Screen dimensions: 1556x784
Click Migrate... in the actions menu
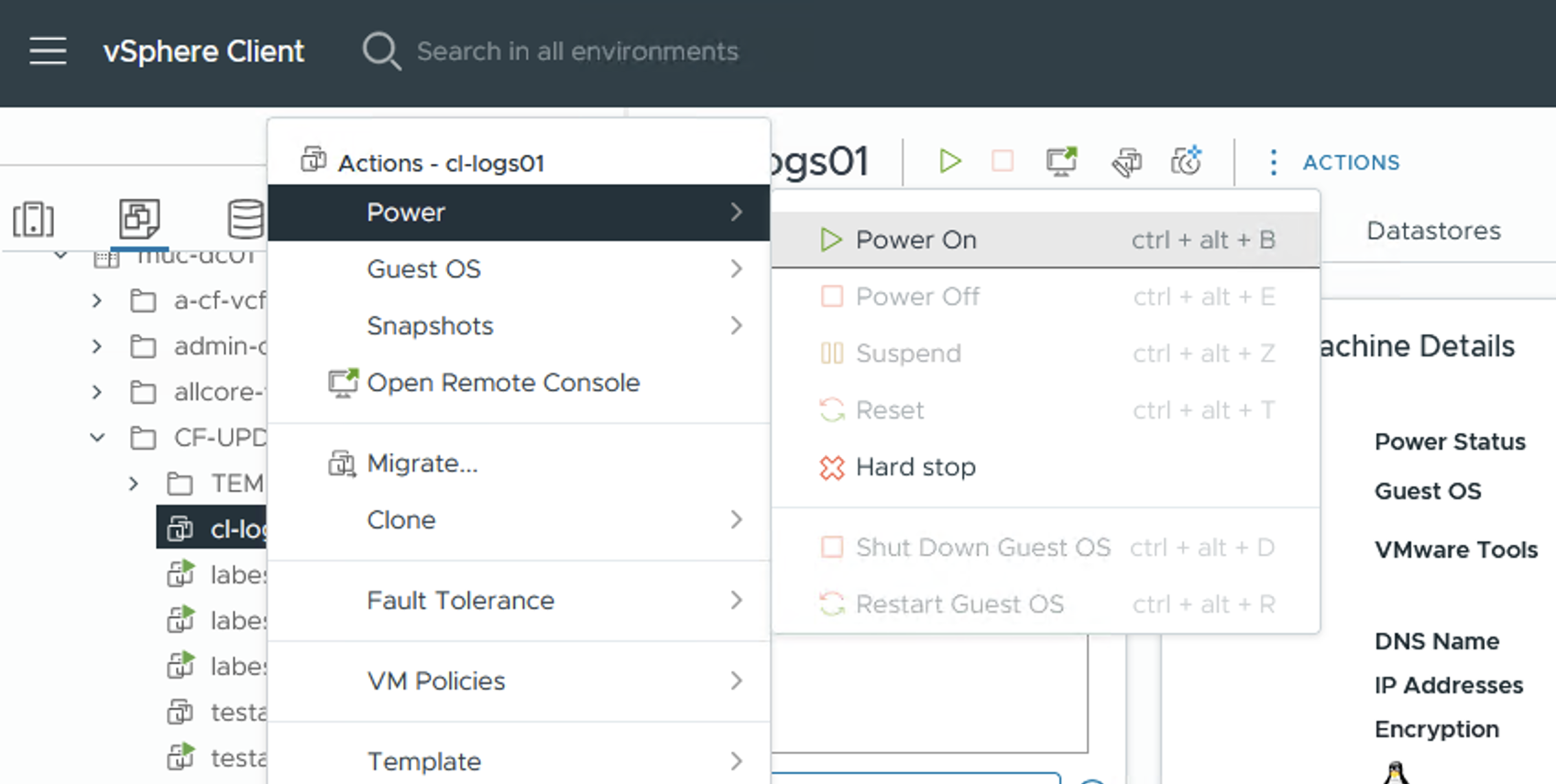click(422, 463)
